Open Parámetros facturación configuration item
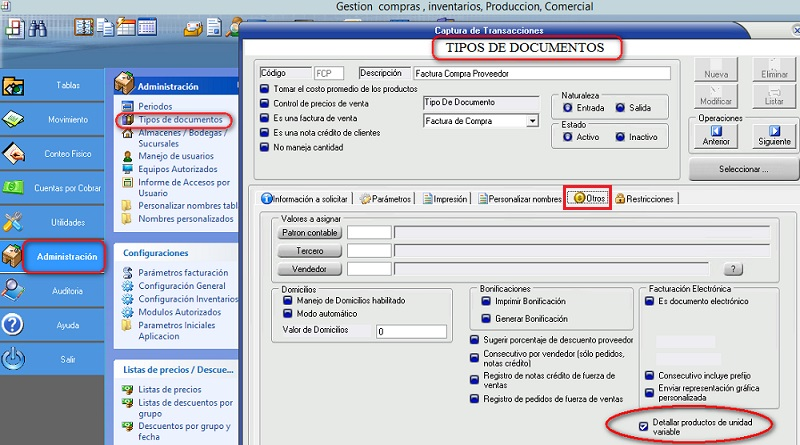 tap(185, 272)
